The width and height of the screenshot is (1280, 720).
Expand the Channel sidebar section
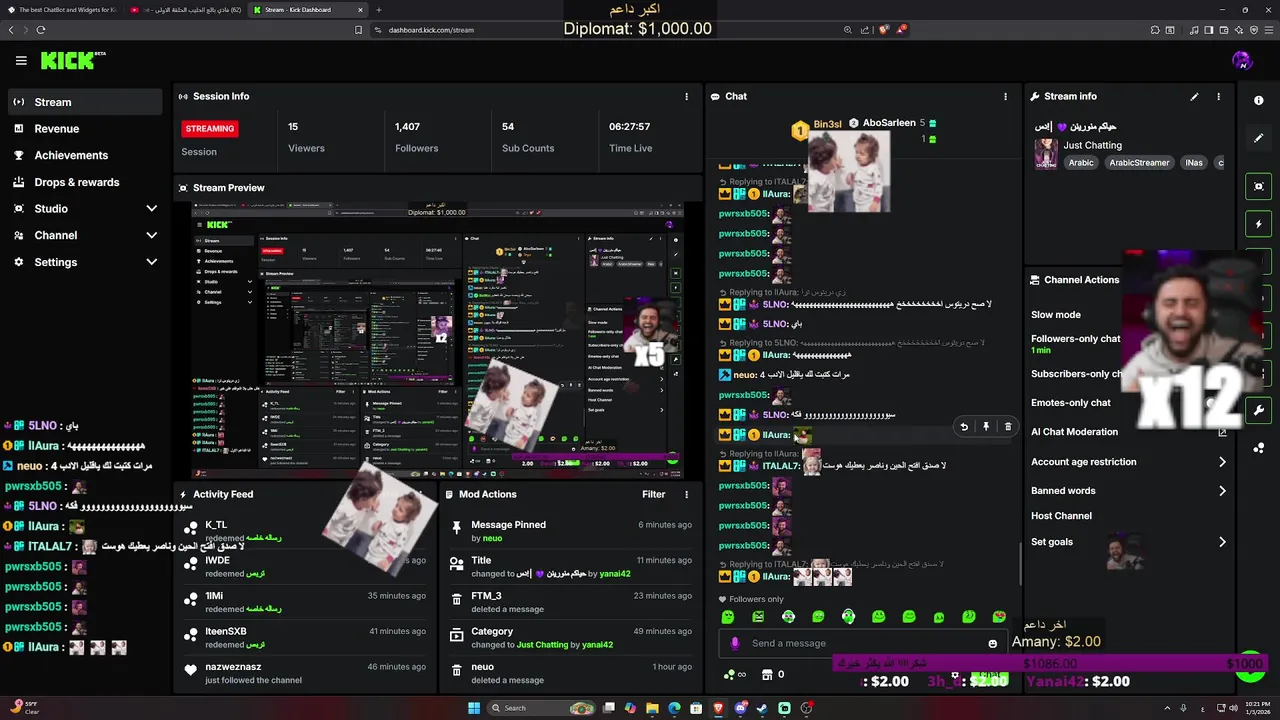coord(84,235)
